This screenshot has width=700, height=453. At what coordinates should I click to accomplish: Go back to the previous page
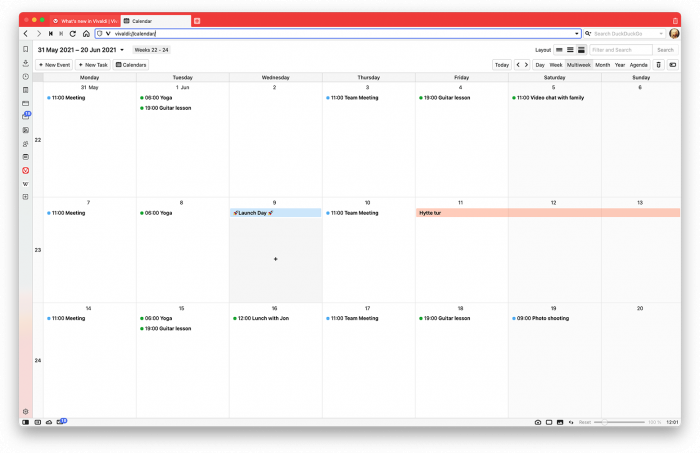point(26,33)
